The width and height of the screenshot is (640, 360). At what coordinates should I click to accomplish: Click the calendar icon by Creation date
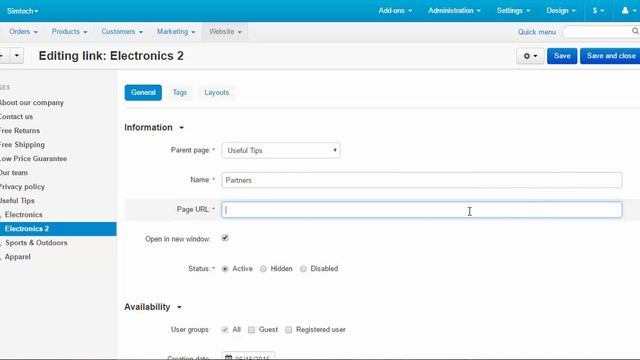click(229, 358)
